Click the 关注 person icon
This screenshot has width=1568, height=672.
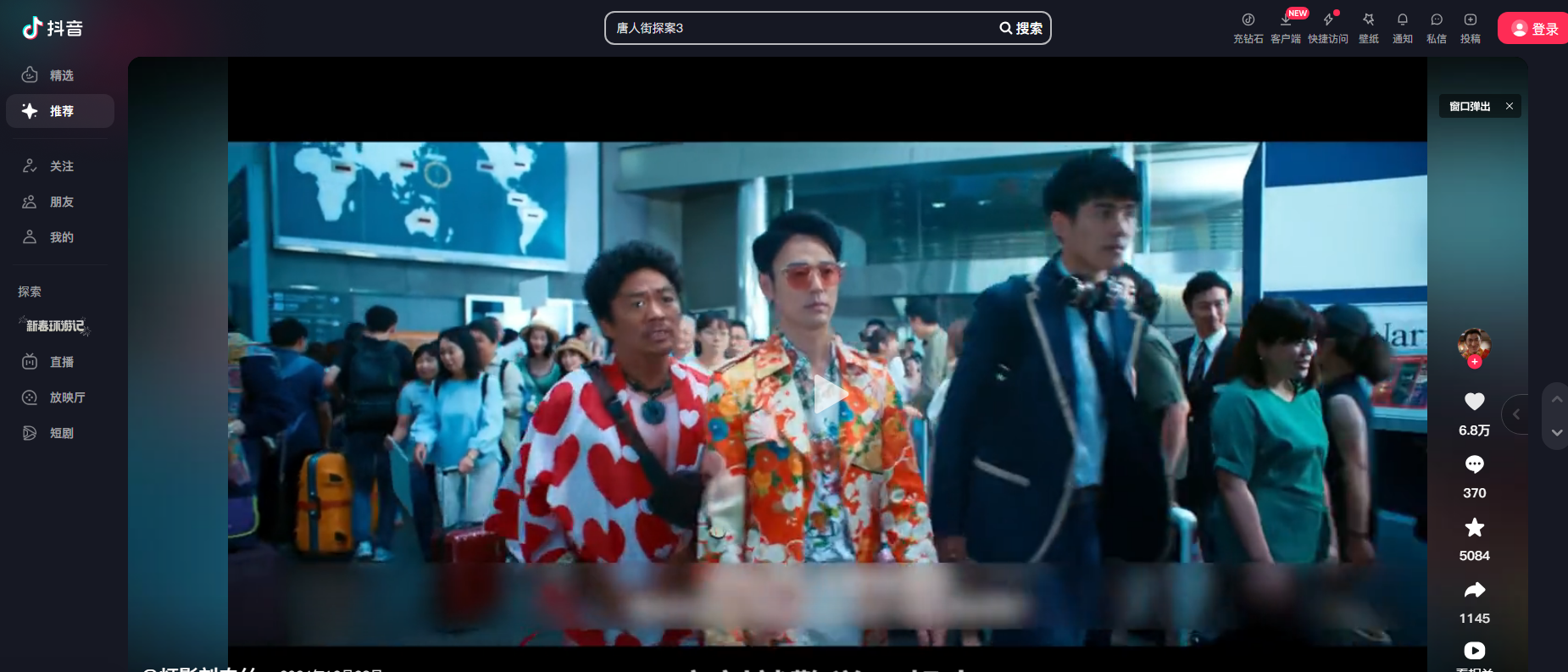coord(30,166)
